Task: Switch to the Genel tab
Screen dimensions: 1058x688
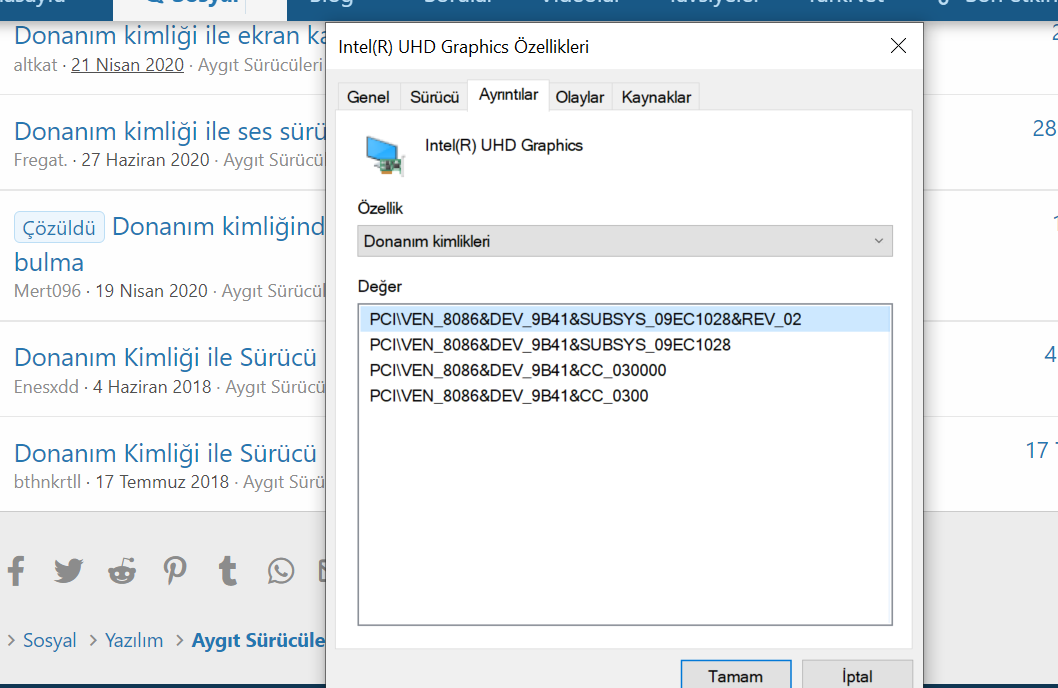Action: 368,97
